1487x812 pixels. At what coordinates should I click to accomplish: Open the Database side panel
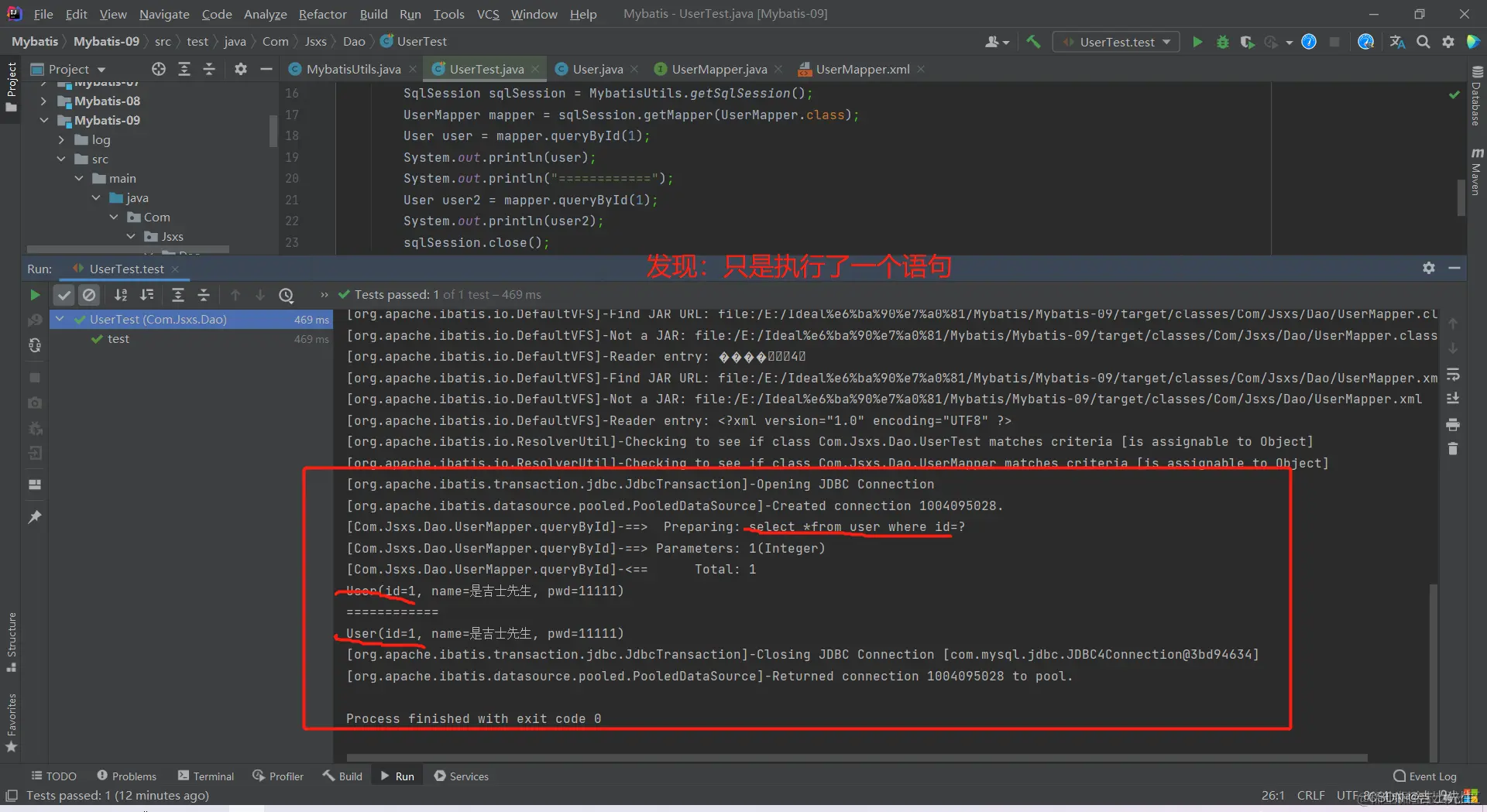click(x=1477, y=95)
